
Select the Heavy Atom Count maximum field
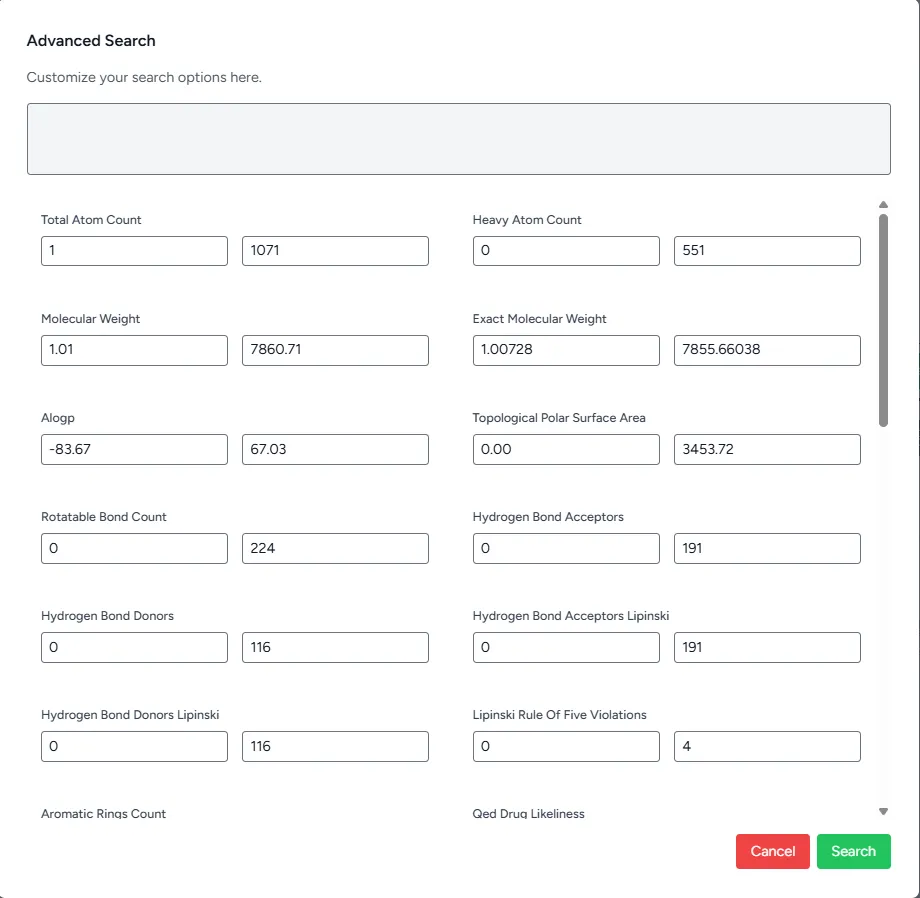click(767, 251)
